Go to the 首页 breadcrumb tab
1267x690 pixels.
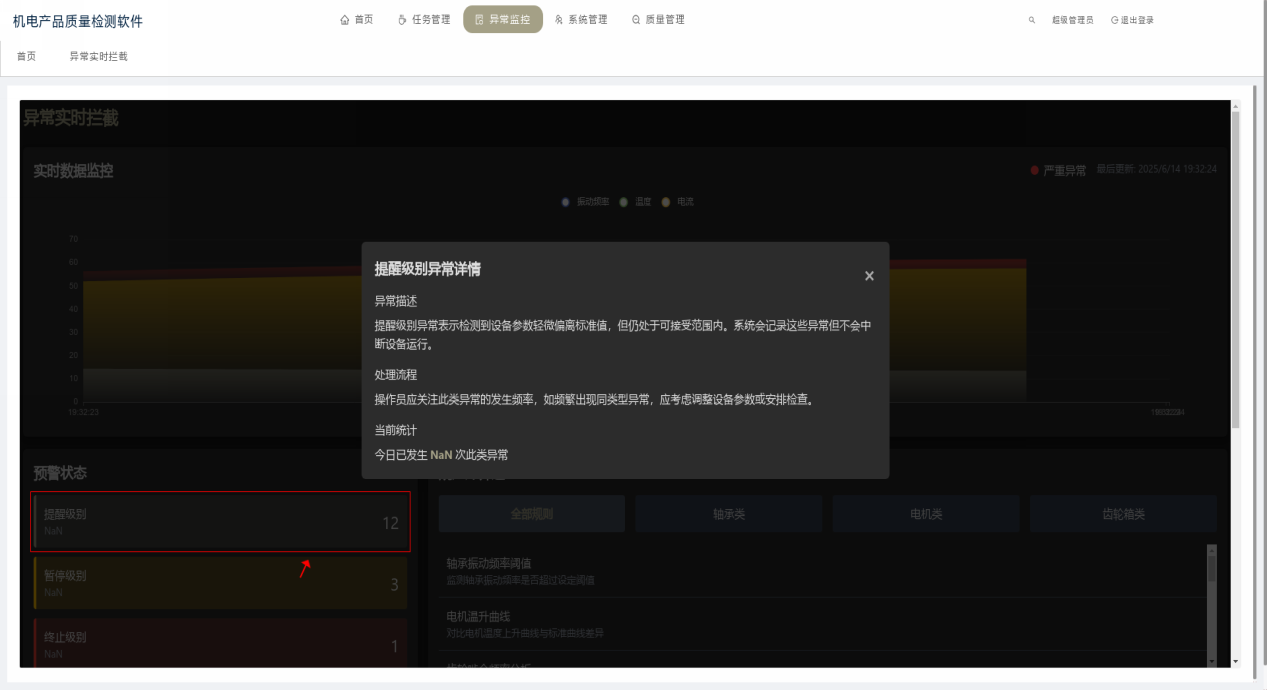[x=27, y=56]
